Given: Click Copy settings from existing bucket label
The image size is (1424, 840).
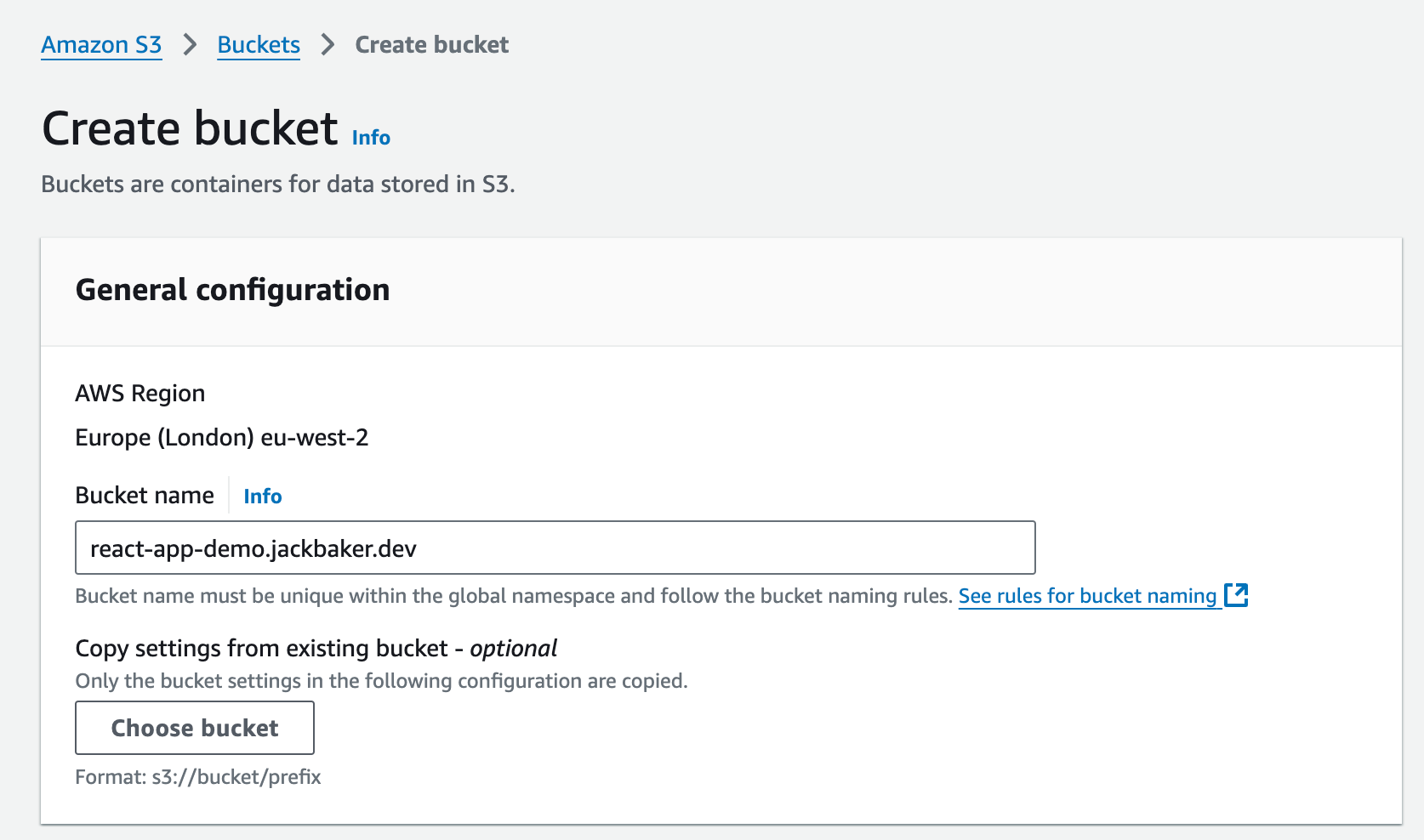Looking at the screenshot, I should [x=316, y=648].
